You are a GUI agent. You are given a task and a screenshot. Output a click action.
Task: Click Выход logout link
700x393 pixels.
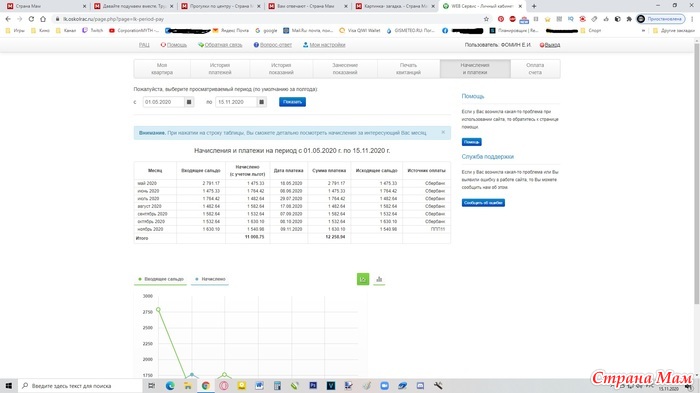pos(550,45)
